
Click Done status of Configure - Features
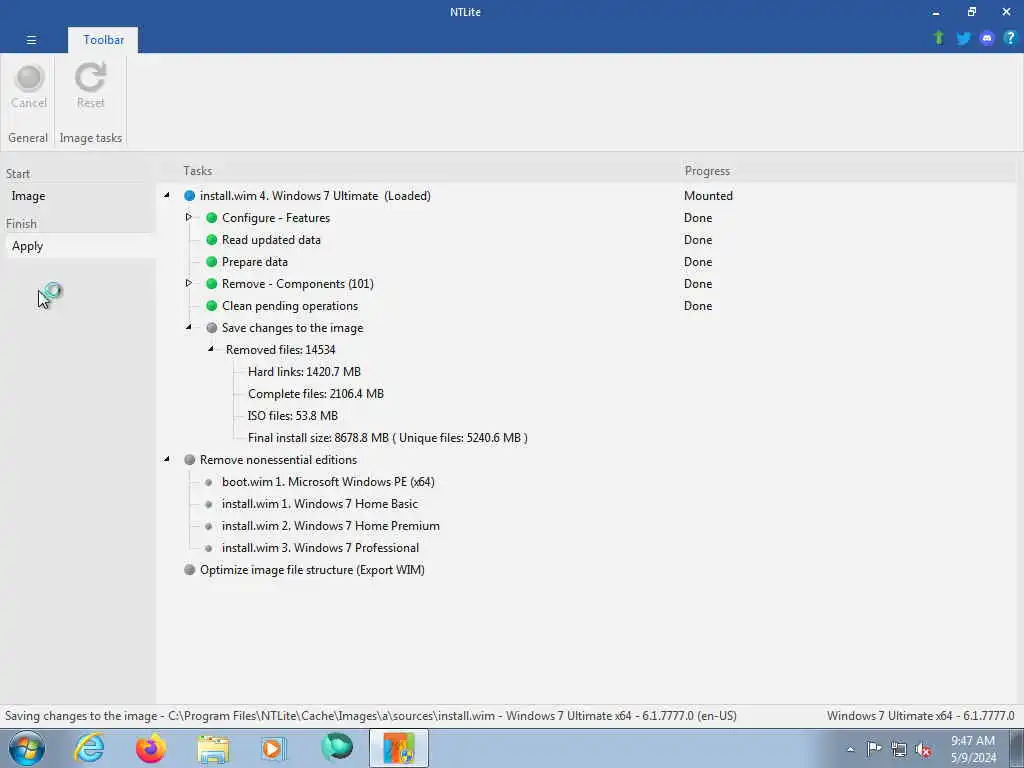pos(697,217)
